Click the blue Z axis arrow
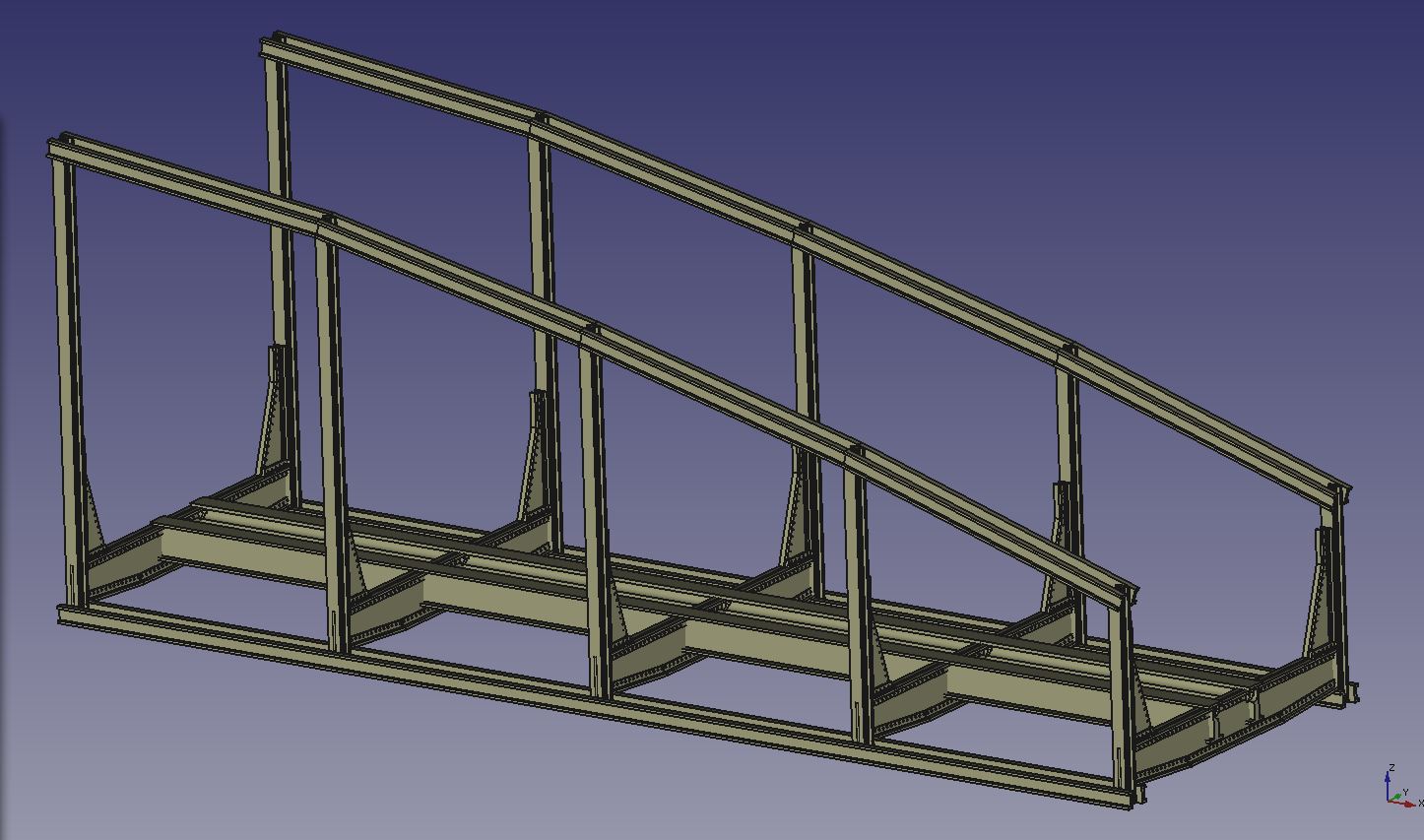1424x840 pixels. [x=1388, y=783]
